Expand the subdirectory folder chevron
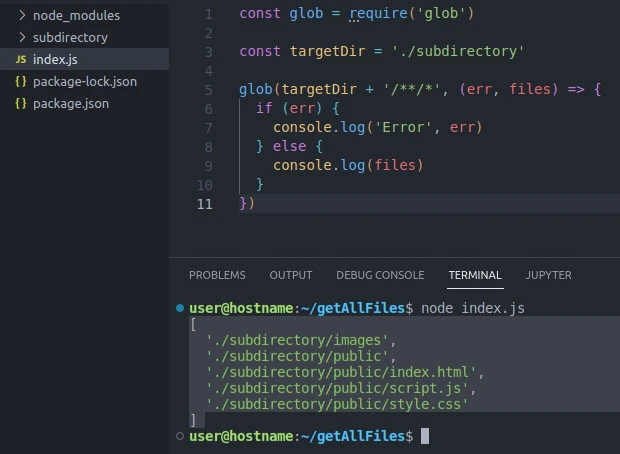The image size is (620, 454). pyautogui.click(x=22, y=38)
